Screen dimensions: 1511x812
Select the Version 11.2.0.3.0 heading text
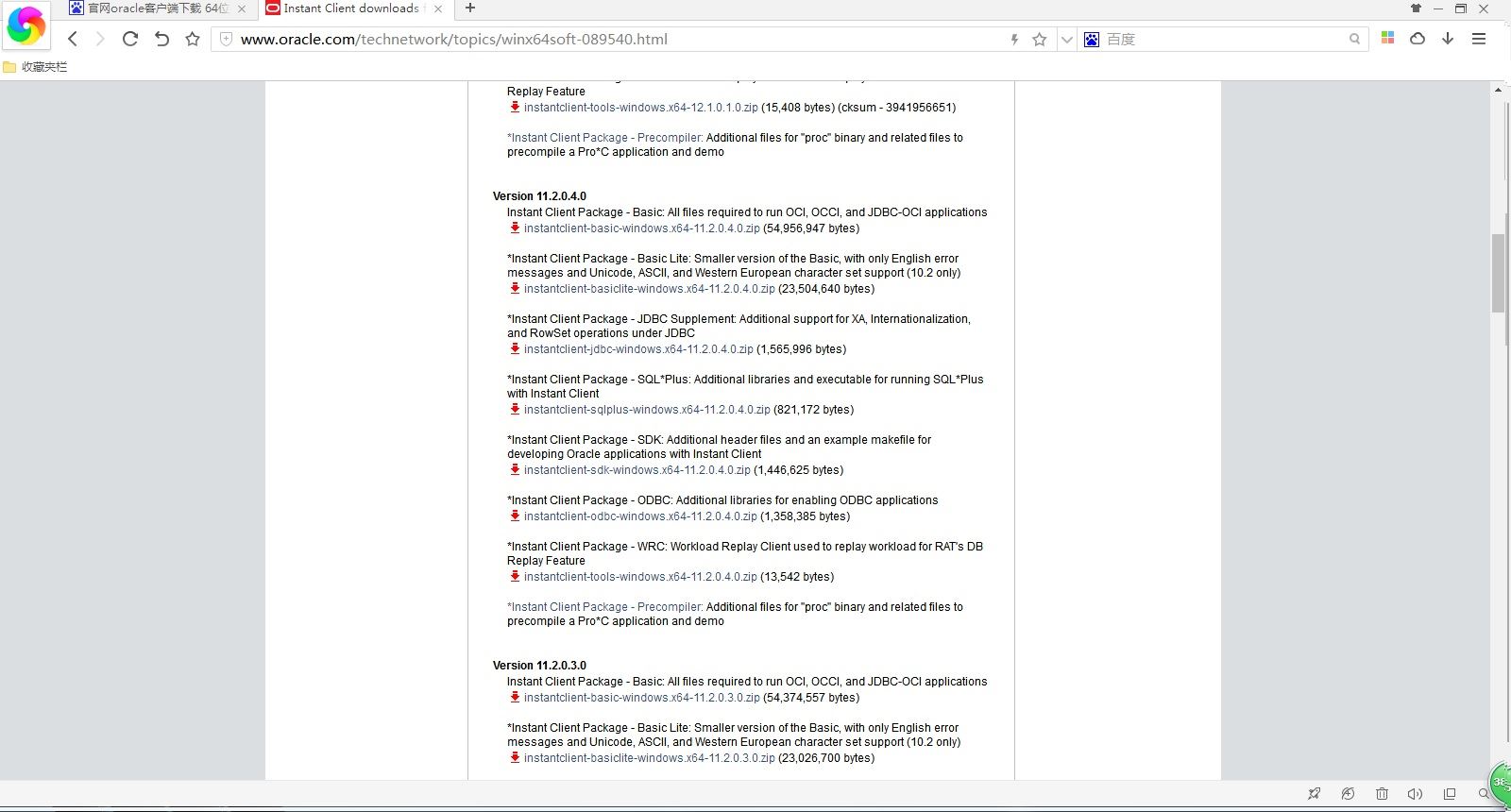pos(539,666)
